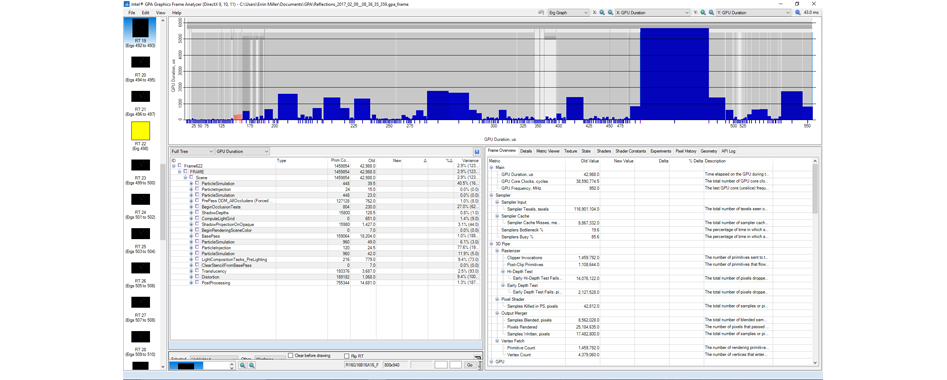Open the Help menu
Viewport: 947px width, 380px height.
[x=176, y=12]
